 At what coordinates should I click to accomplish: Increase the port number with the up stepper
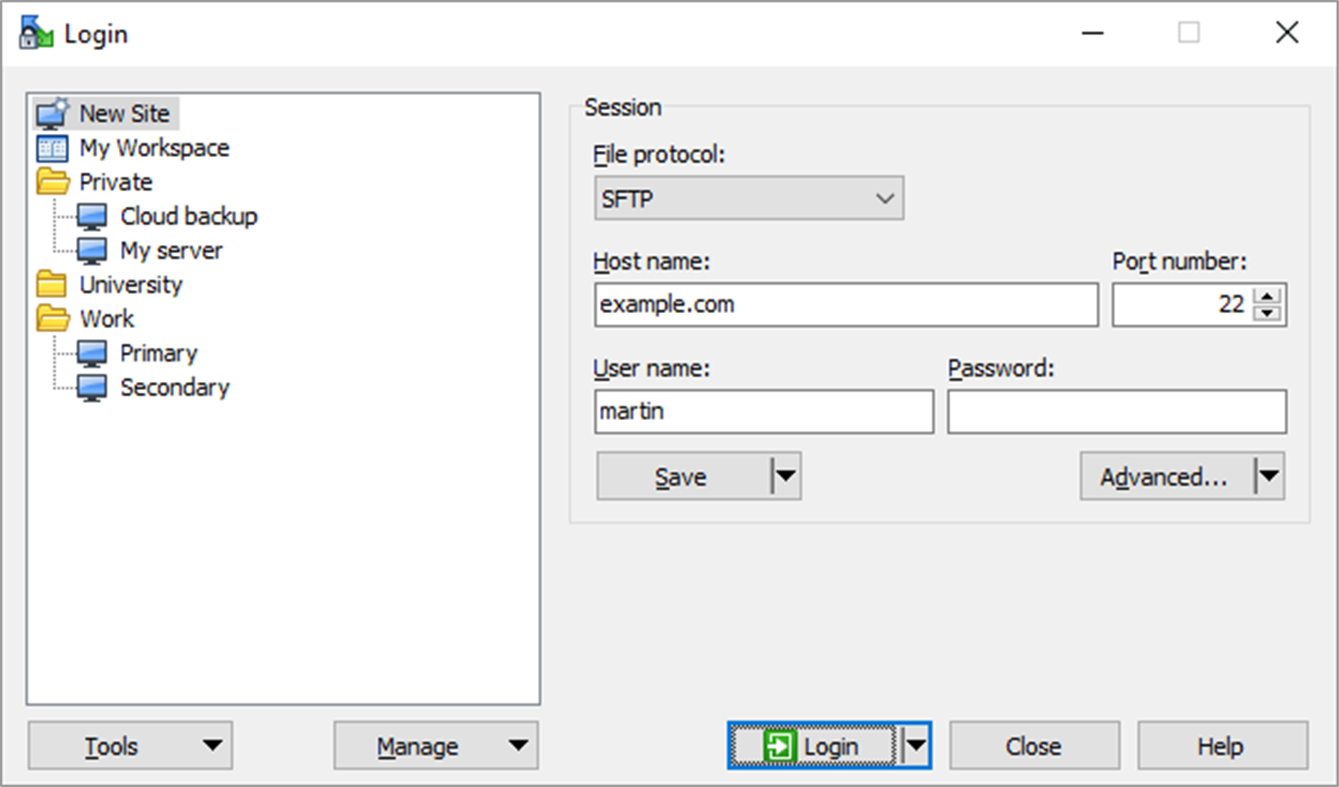coord(1267,296)
